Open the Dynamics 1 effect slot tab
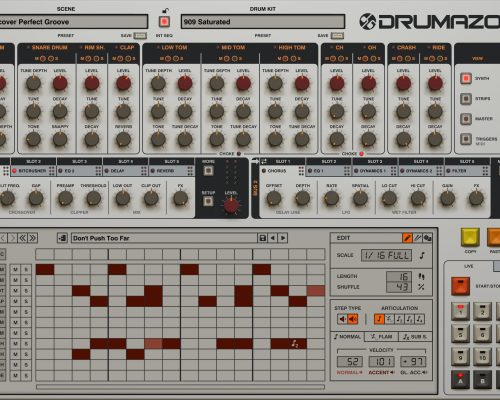 point(375,171)
